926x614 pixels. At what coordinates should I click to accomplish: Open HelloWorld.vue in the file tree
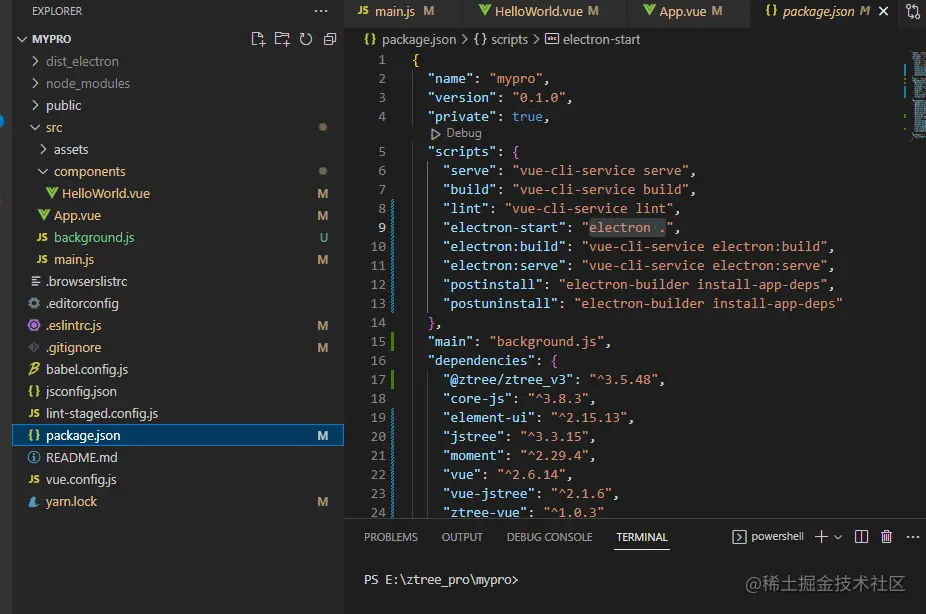tap(106, 194)
